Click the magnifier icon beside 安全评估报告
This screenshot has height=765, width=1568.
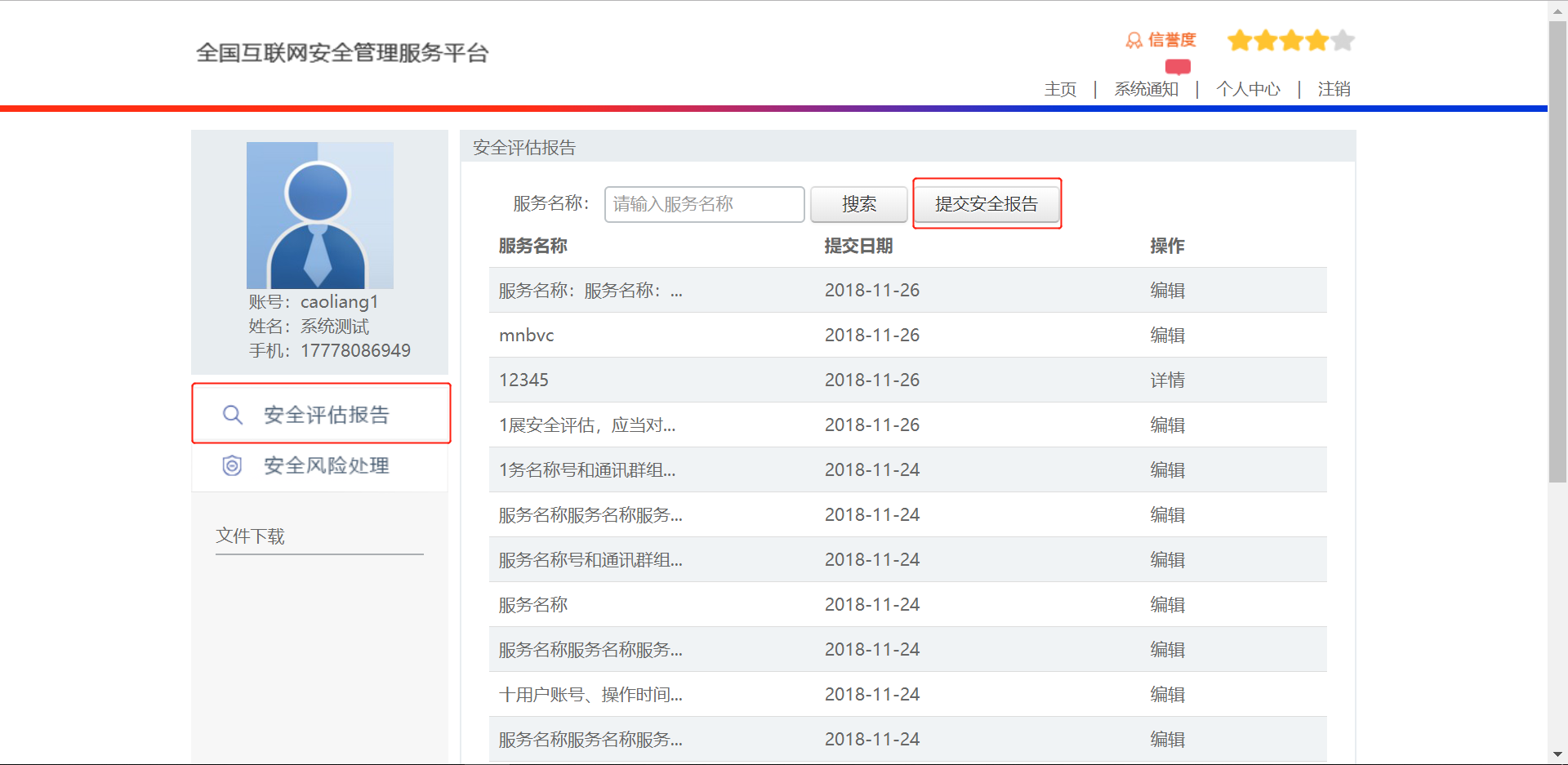[x=233, y=415]
